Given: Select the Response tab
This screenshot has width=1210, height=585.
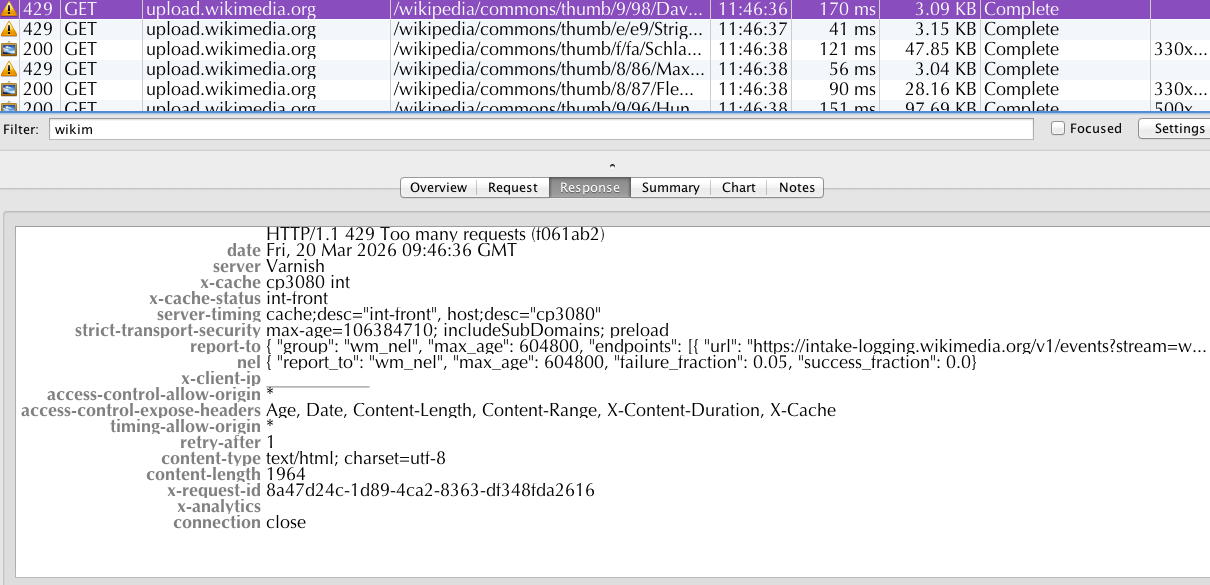Looking at the screenshot, I should (590, 187).
